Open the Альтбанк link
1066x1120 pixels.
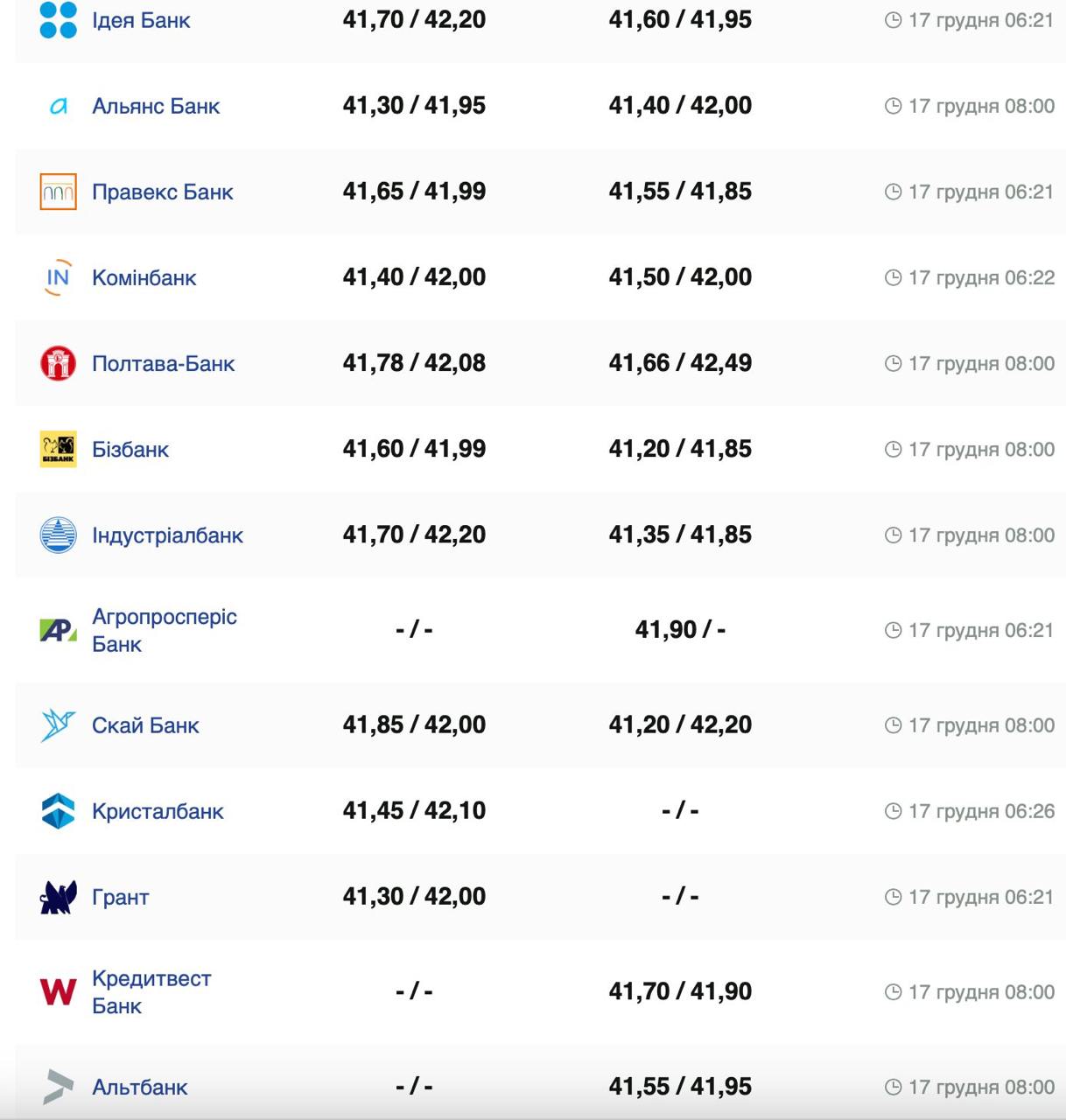pos(140,1088)
